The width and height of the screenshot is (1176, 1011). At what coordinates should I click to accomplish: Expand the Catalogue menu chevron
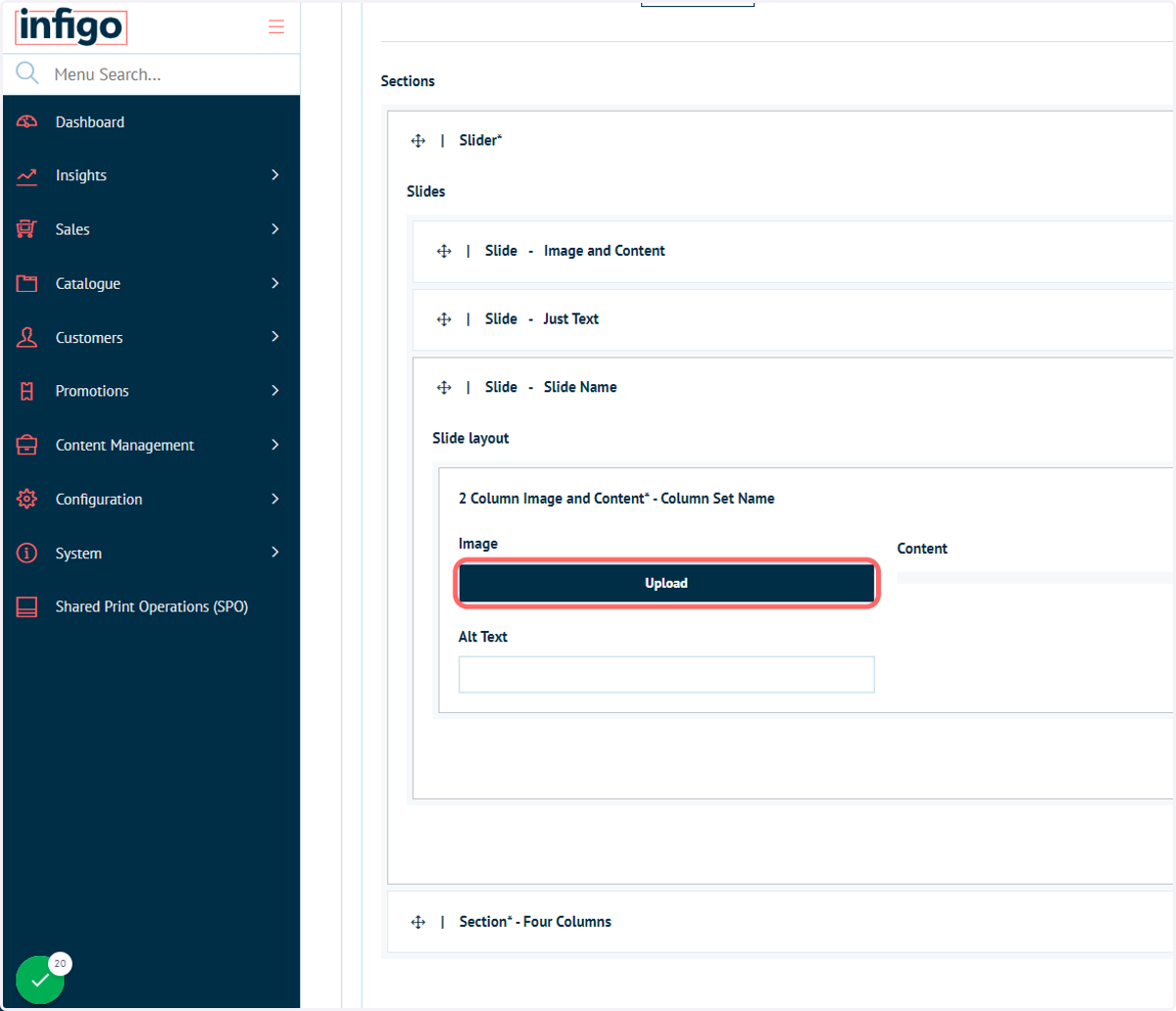[275, 282]
